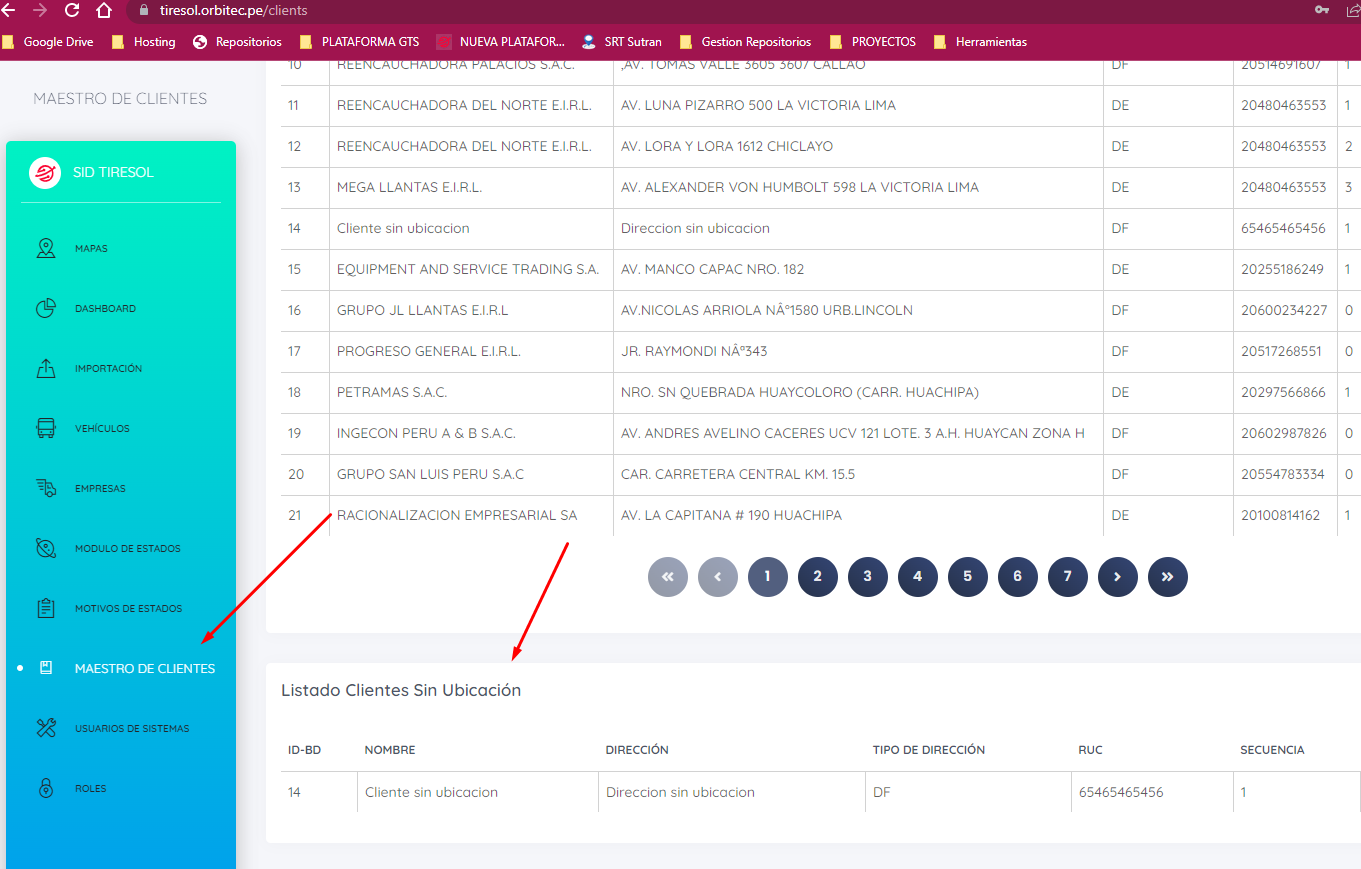Image resolution: width=1361 pixels, height=869 pixels.
Task: Jump to last page double arrow
Action: coord(1167,577)
